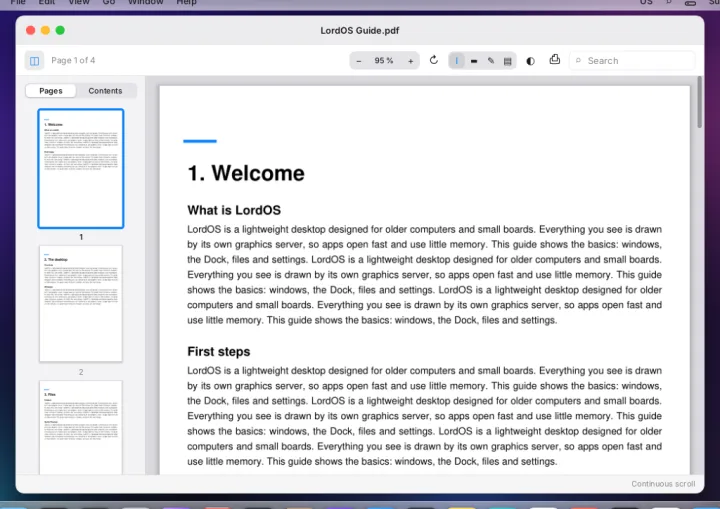Minimize the window with yellow button
The width and height of the screenshot is (720, 509).
[x=45, y=30]
